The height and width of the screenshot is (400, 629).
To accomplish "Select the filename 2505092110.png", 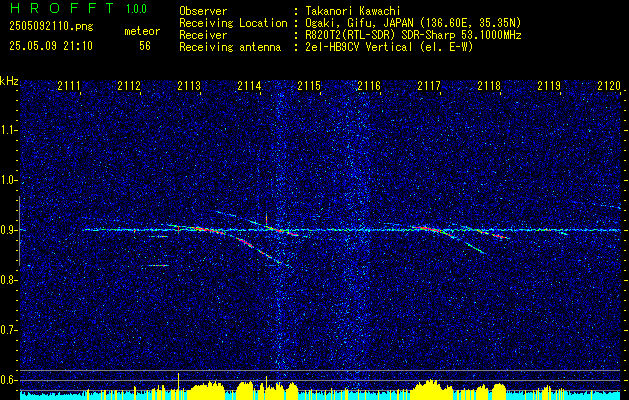I will click(x=51, y=27).
